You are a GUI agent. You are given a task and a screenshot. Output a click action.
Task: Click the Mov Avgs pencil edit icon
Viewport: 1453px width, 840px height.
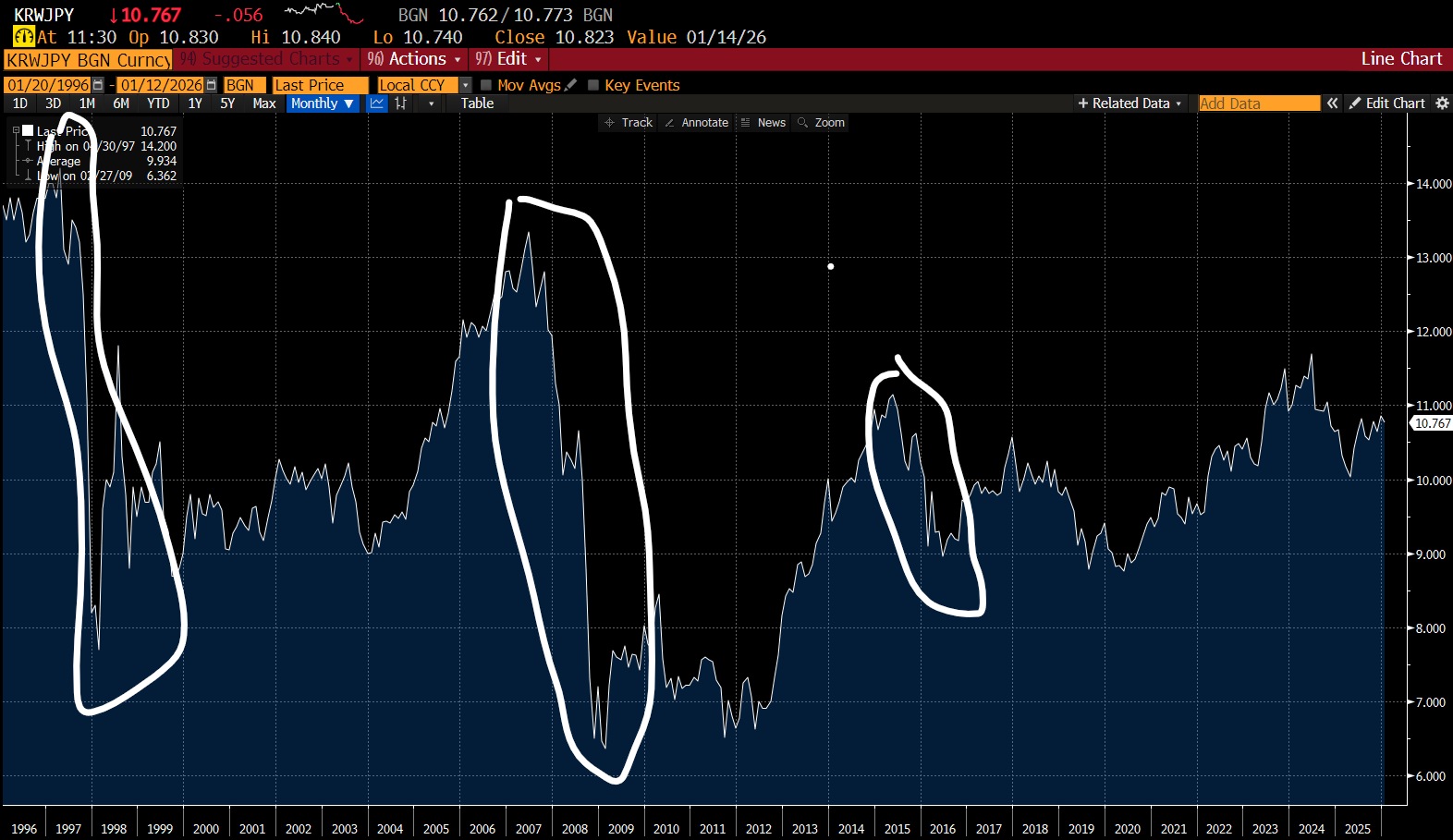[571, 85]
